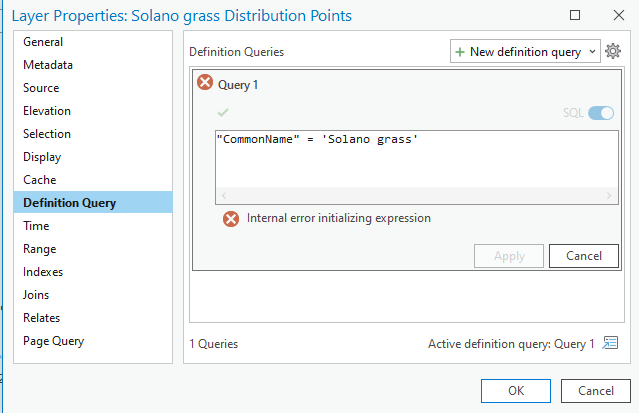Click the green verify checkmark icon
Viewport: 639px width, 413px height.
point(222,113)
